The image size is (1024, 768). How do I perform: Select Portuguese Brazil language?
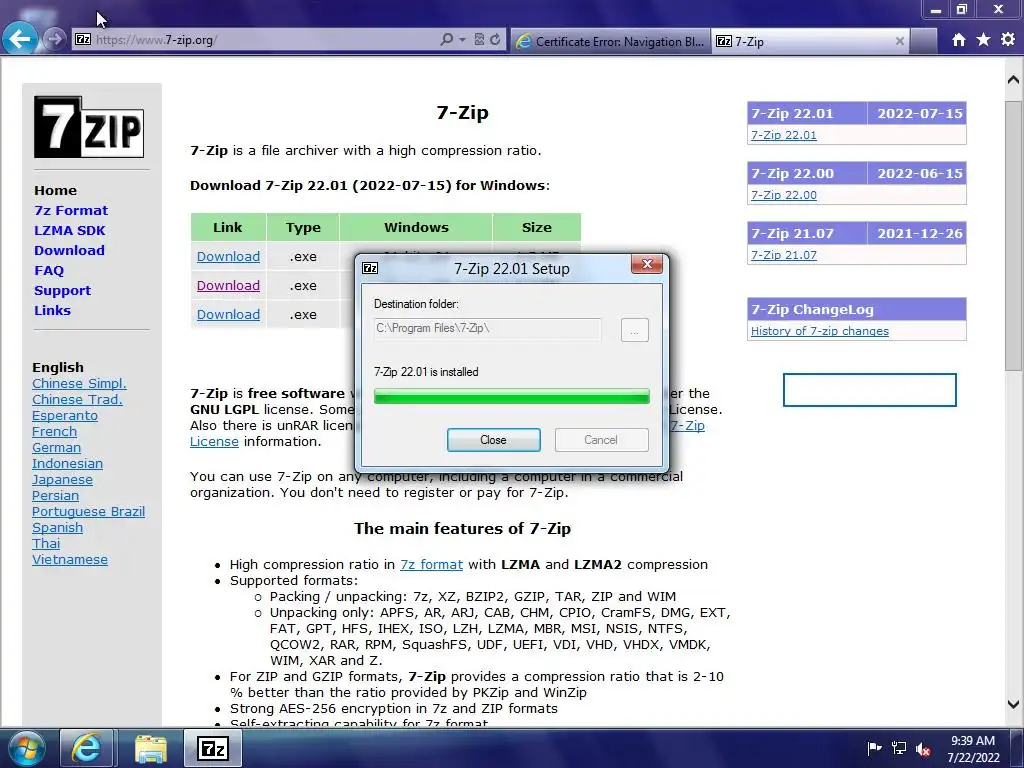tap(88, 511)
